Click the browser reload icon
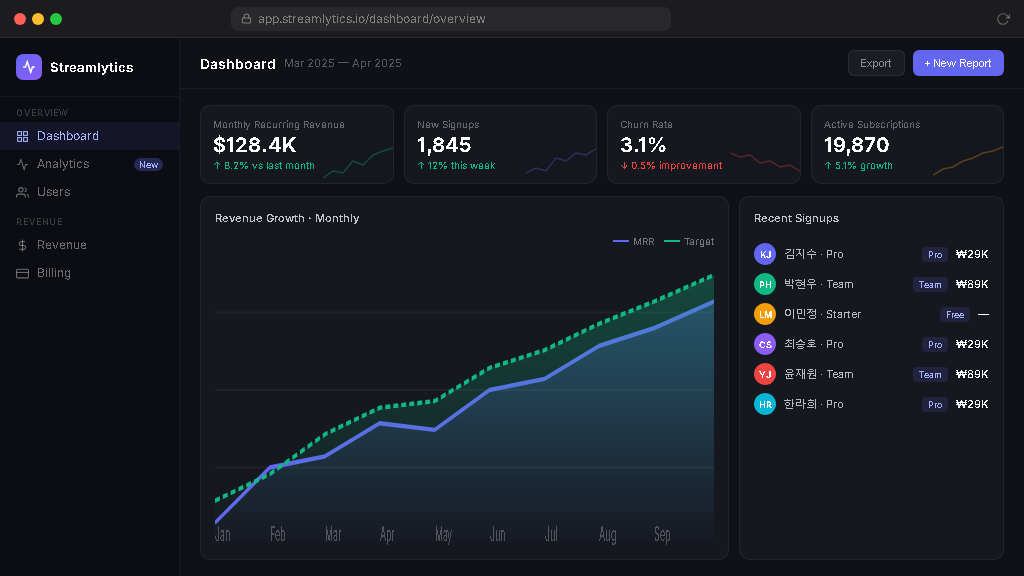Image resolution: width=1024 pixels, height=576 pixels. (1003, 19)
